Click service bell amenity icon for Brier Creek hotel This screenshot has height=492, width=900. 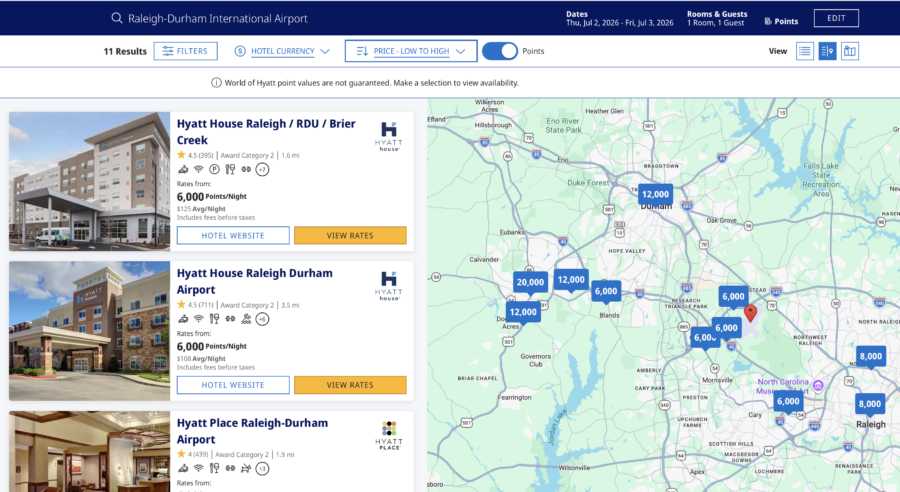(x=183, y=169)
